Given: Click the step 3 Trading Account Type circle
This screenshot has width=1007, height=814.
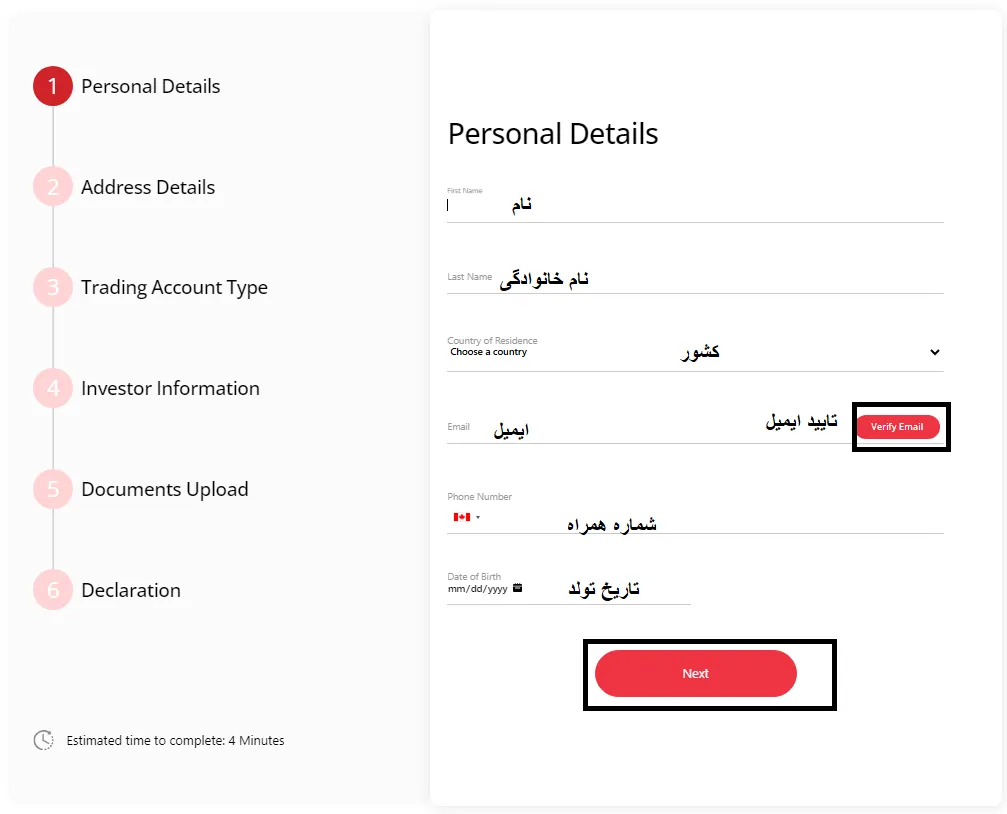Looking at the screenshot, I should click(52, 287).
